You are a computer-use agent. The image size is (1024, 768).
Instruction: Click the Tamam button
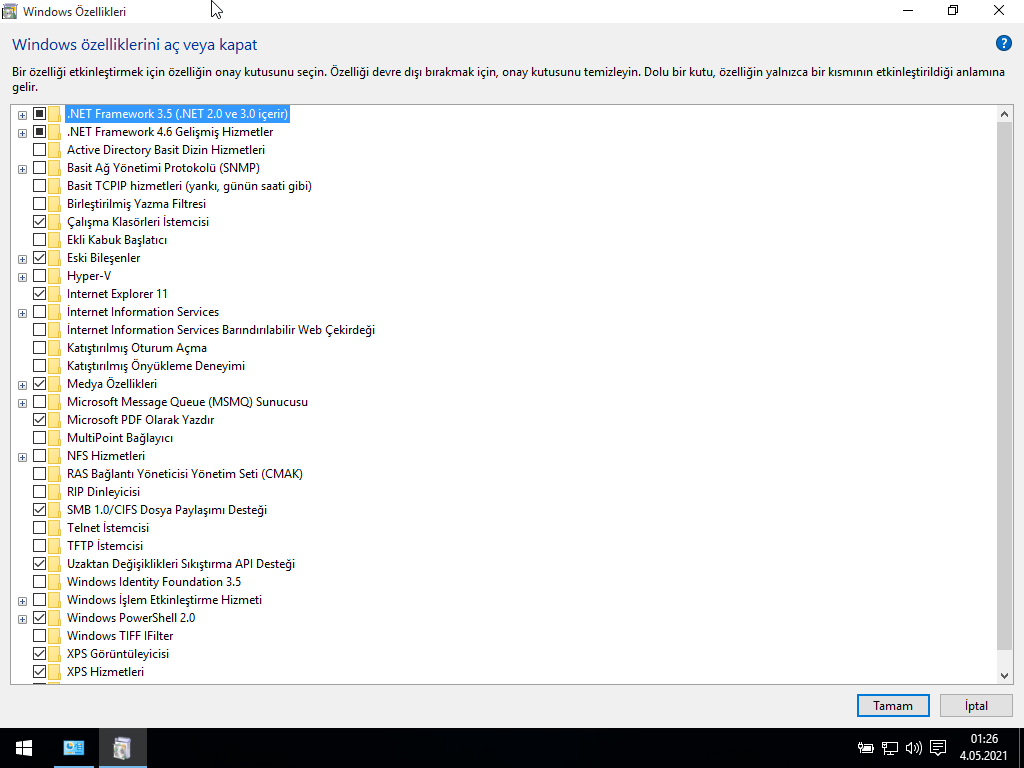coord(893,705)
